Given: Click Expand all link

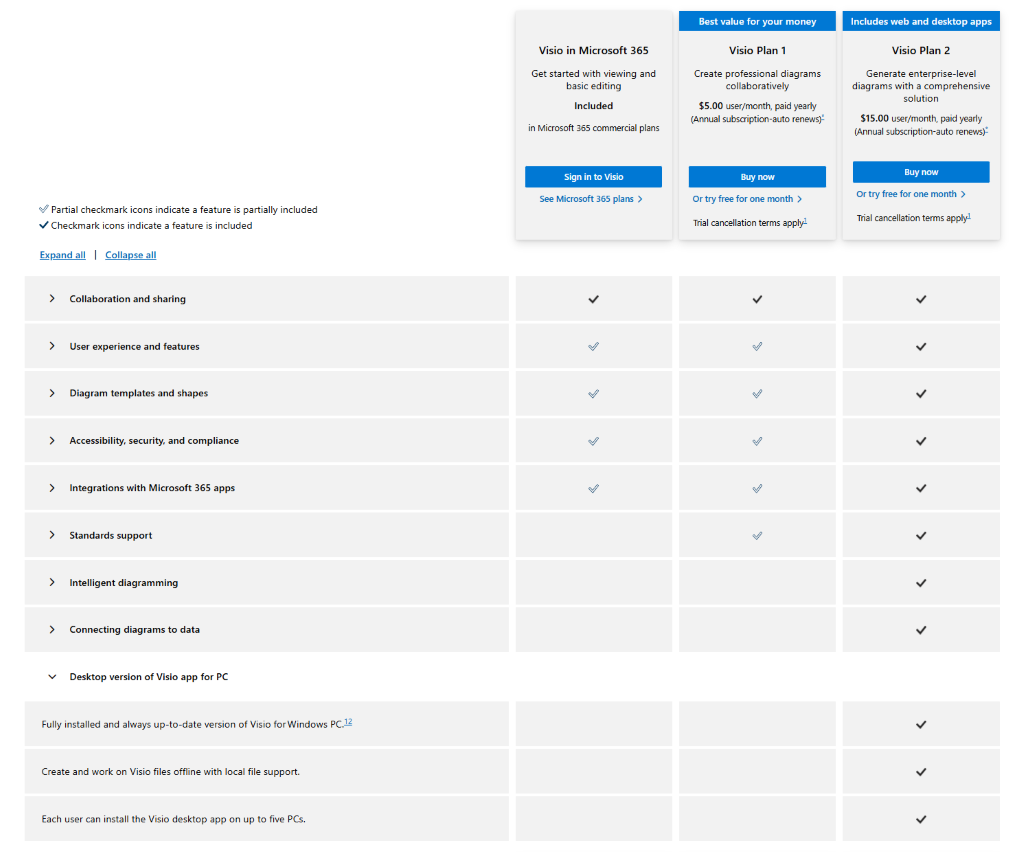Looking at the screenshot, I should pos(63,255).
